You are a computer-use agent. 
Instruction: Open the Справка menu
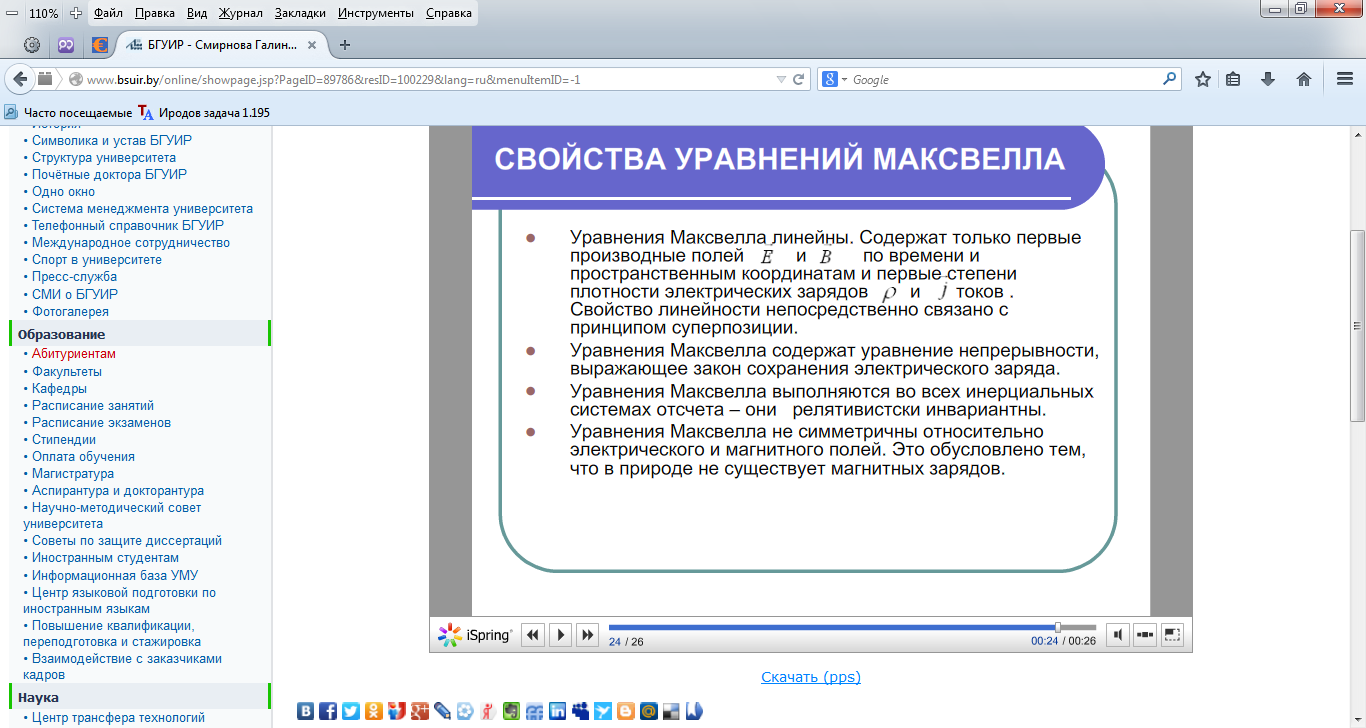click(449, 13)
